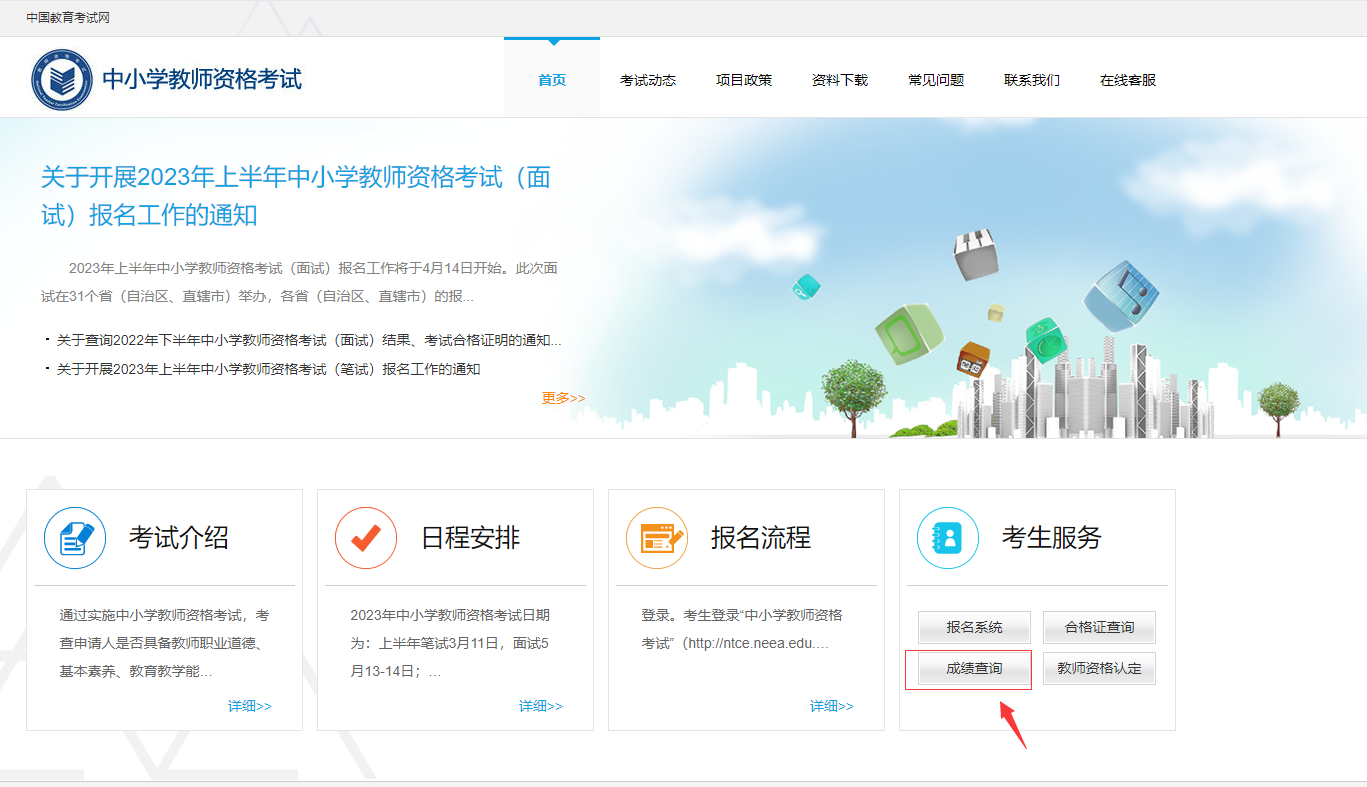Click the 日程安排 exam date description
The height and width of the screenshot is (787, 1367).
click(450, 643)
